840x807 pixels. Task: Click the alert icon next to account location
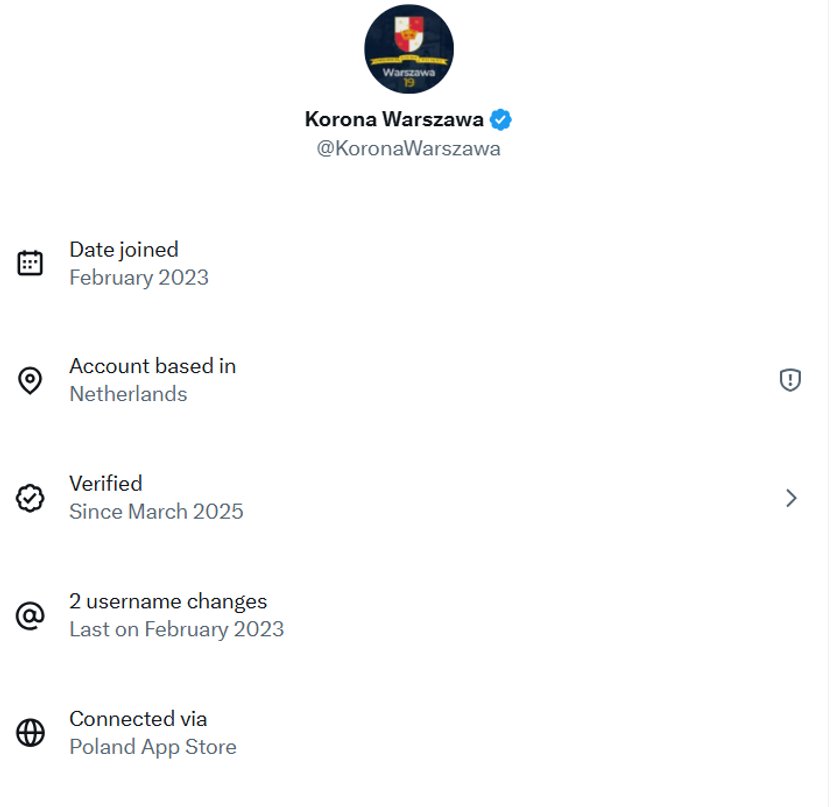pyautogui.click(x=789, y=380)
